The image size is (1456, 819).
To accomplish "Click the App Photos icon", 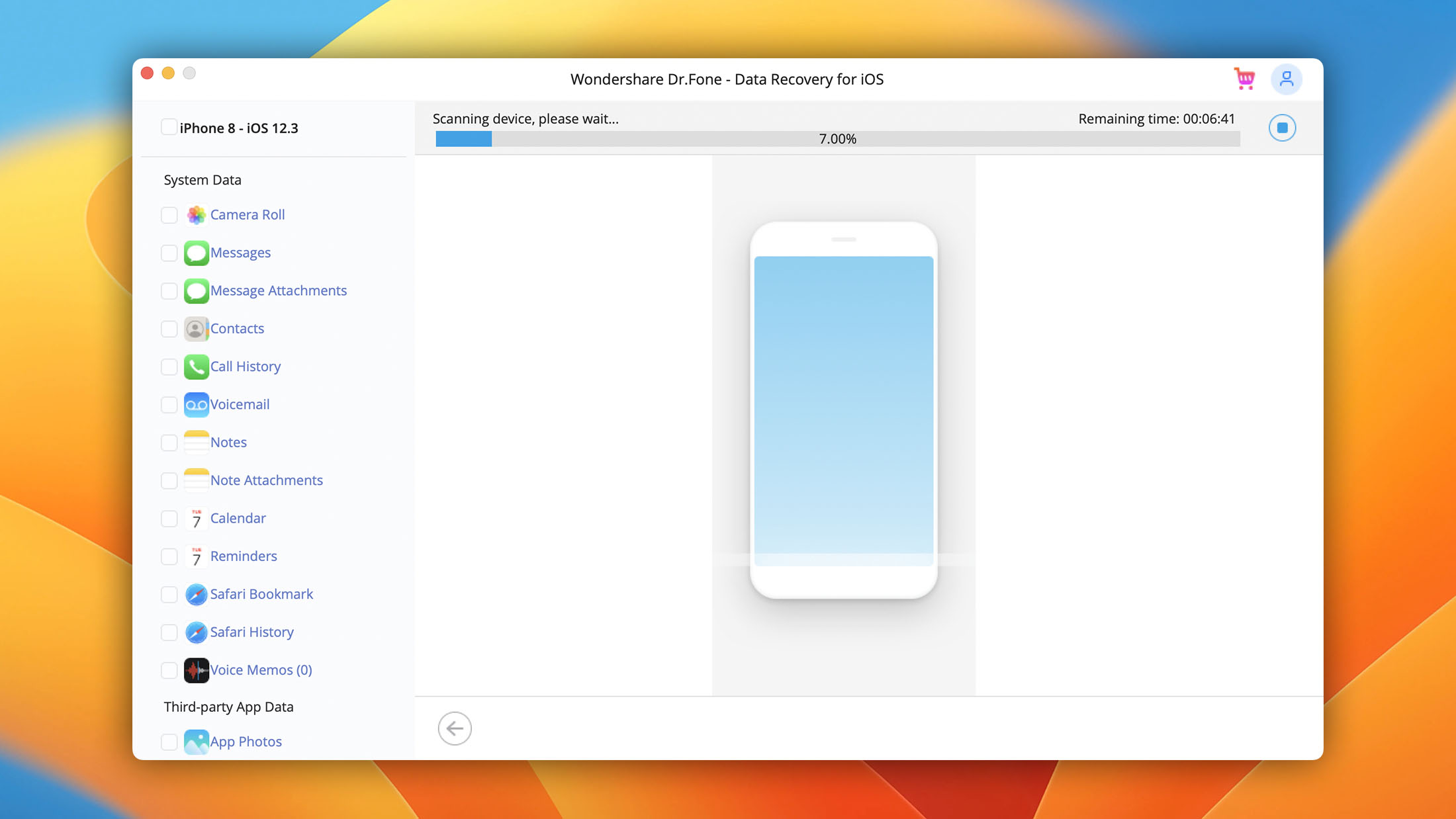I will click(196, 742).
